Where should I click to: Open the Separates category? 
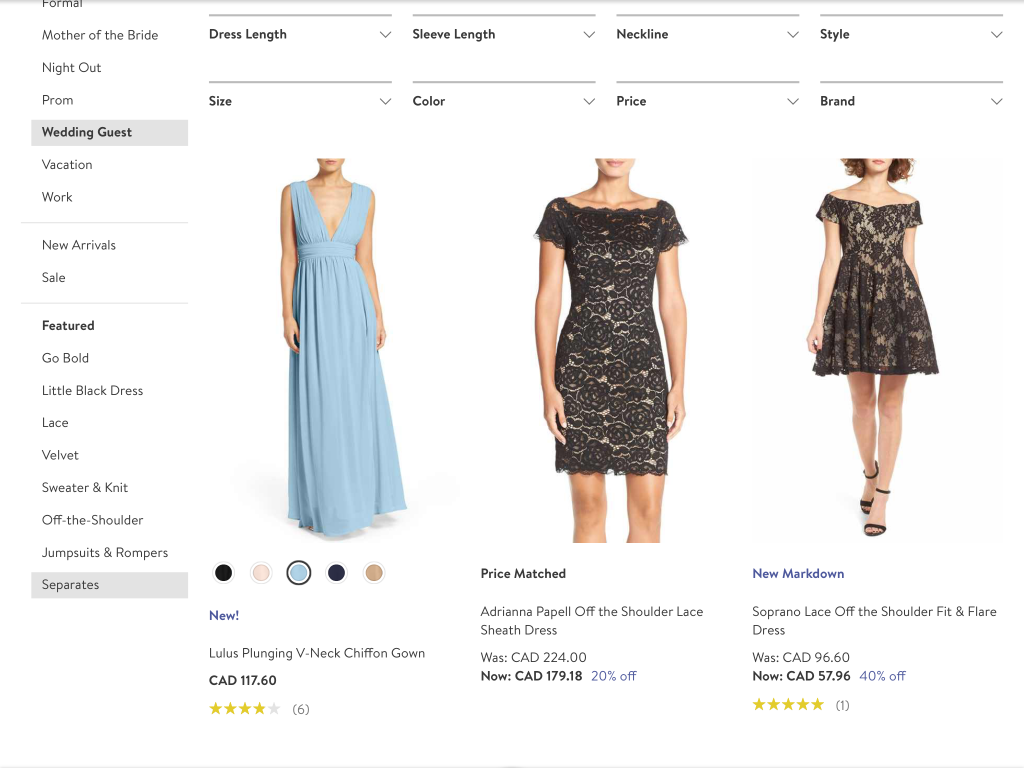(x=71, y=585)
